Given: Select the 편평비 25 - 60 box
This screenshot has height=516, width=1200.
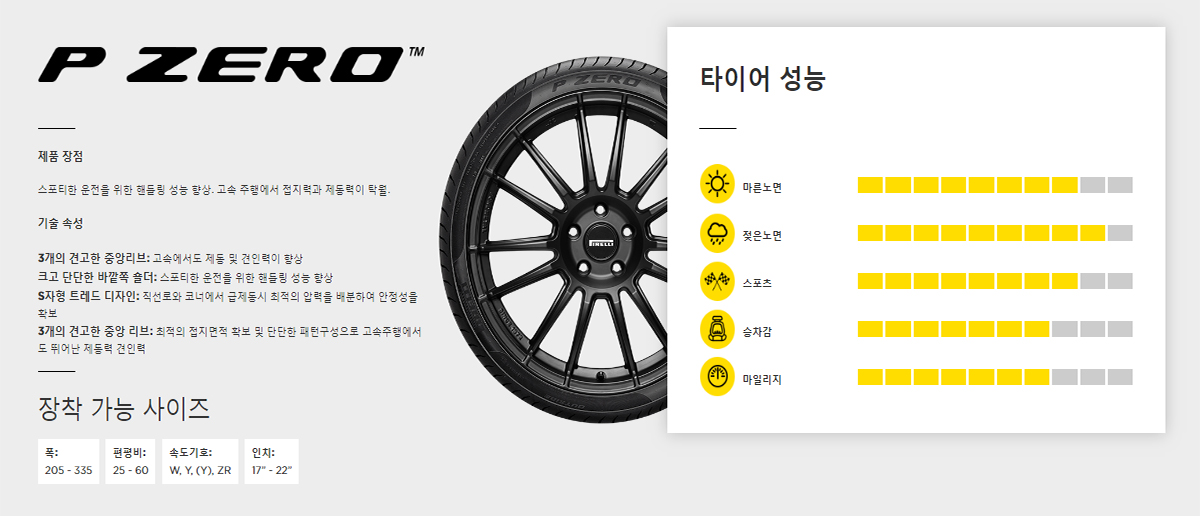Looking at the screenshot, I should pyautogui.click(x=131, y=461).
